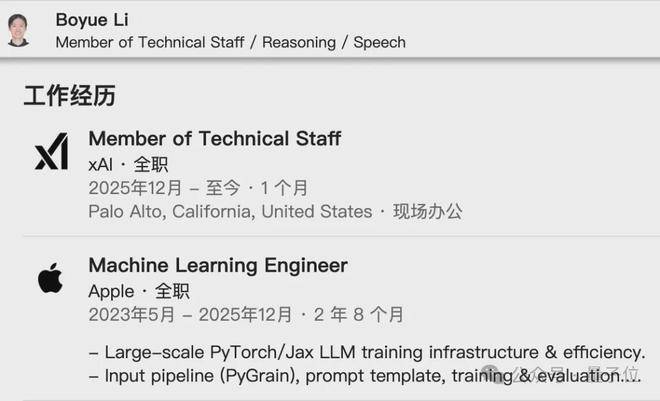Click the PyTorch/Jax LLM training infrastructure line
This screenshot has height=401, width=660.
point(367,352)
